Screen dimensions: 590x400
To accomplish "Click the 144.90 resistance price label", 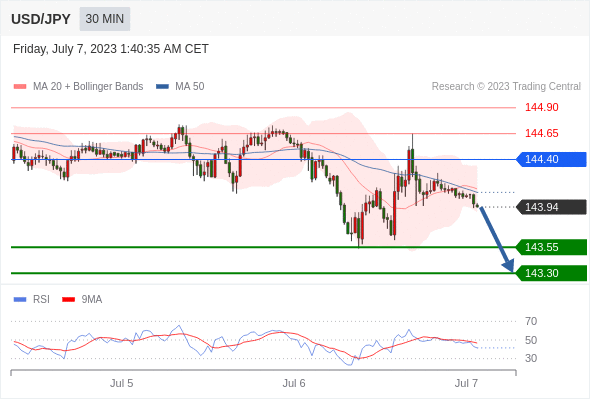I will (x=541, y=107).
